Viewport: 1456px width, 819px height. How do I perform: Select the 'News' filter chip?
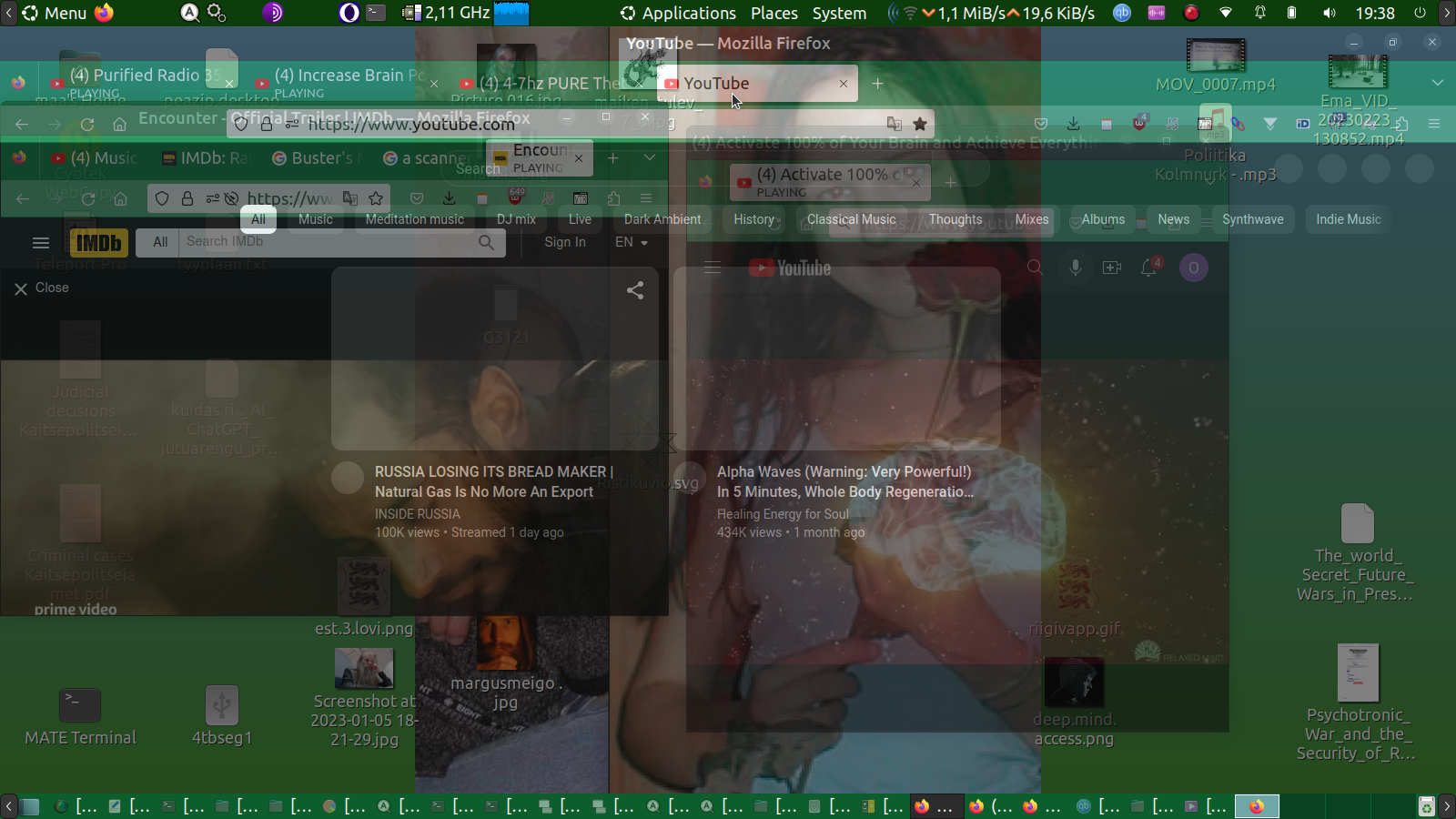pyautogui.click(x=1174, y=219)
